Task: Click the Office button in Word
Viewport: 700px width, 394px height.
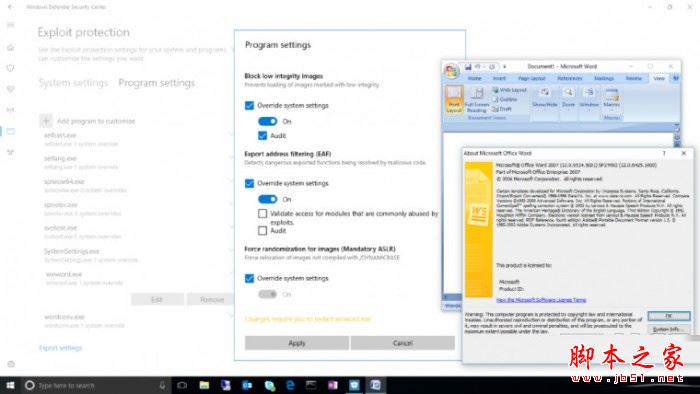Action: coord(452,70)
